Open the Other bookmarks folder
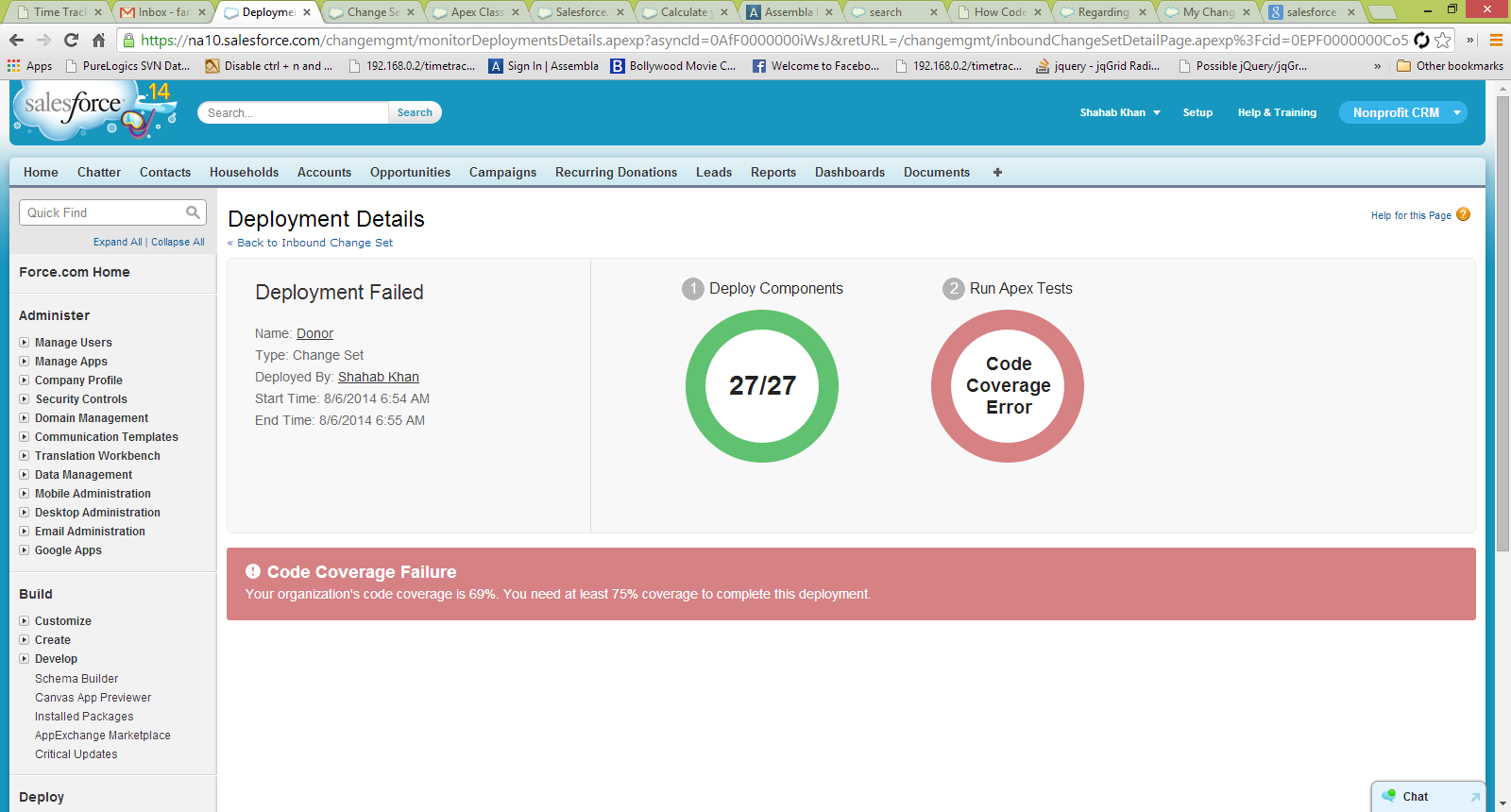The width and height of the screenshot is (1511, 812). point(1450,66)
